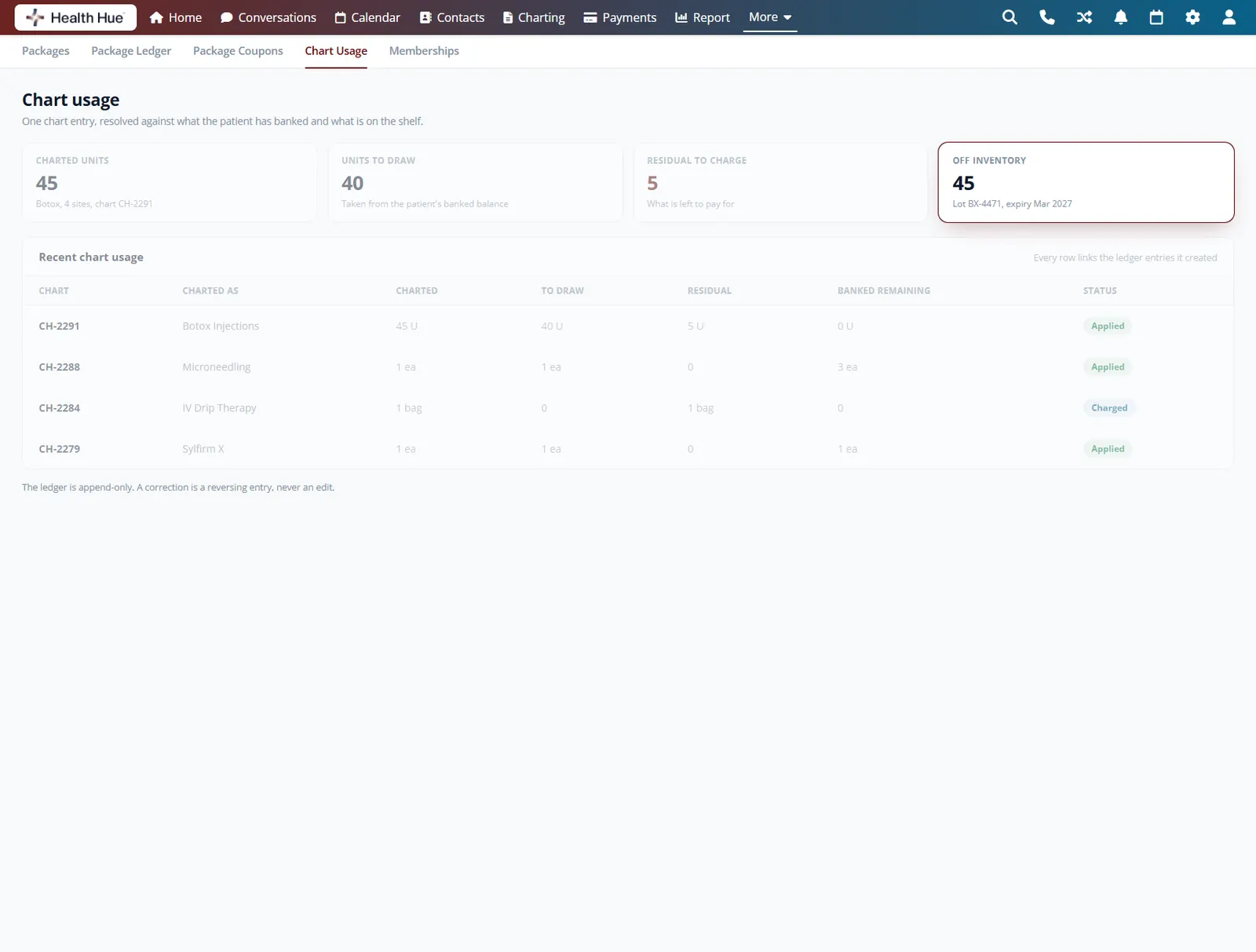Open Calendar in the navbar
This screenshot has height=952, width=1256.
(367, 17)
